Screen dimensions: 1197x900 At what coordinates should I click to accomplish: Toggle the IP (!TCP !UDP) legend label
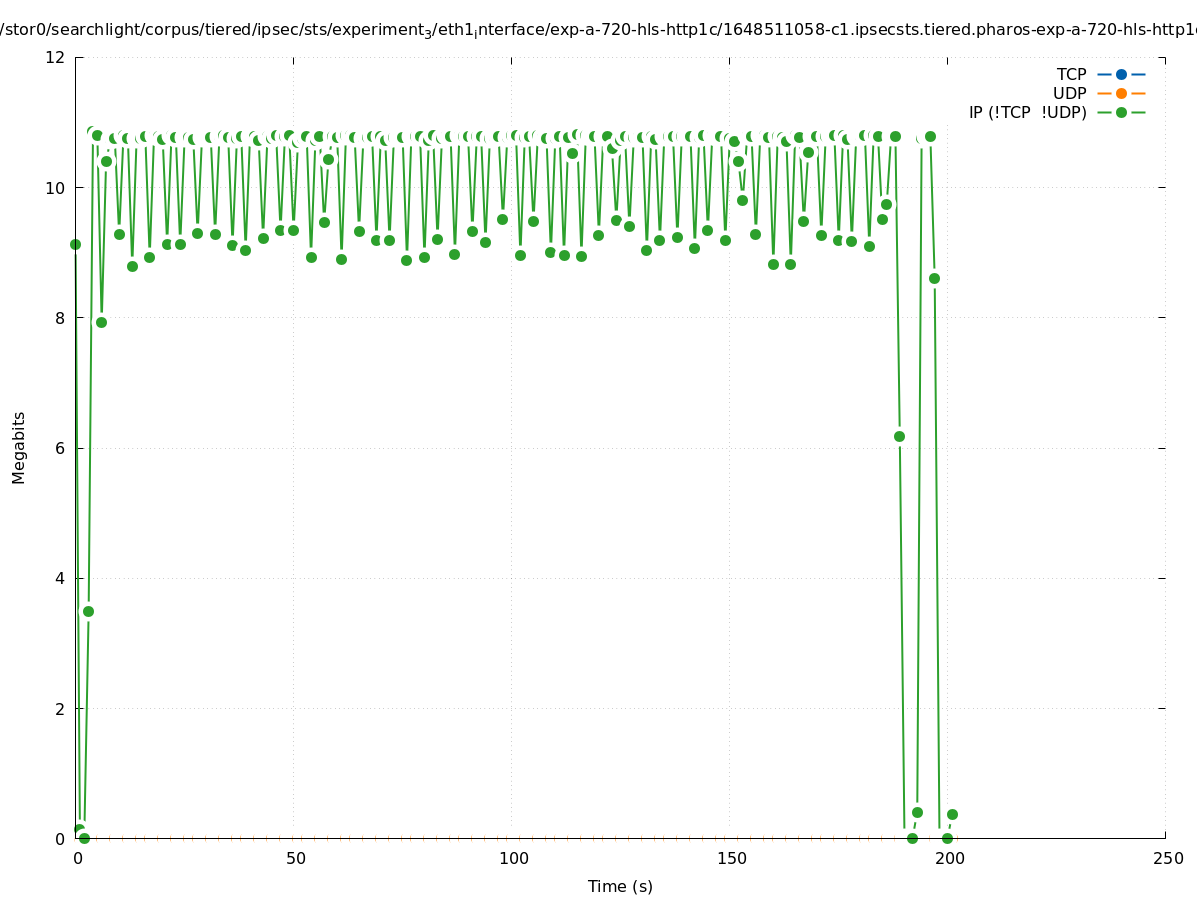[x=1027, y=112]
